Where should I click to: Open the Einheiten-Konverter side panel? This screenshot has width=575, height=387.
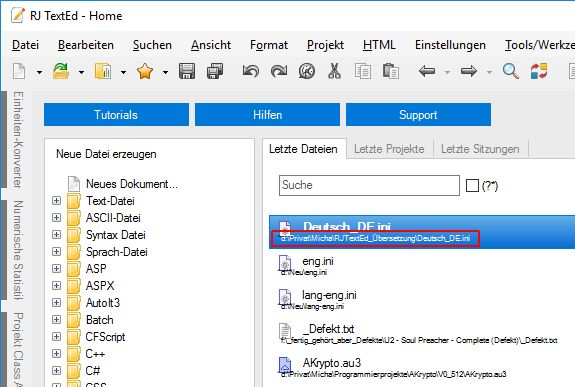coord(18,139)
